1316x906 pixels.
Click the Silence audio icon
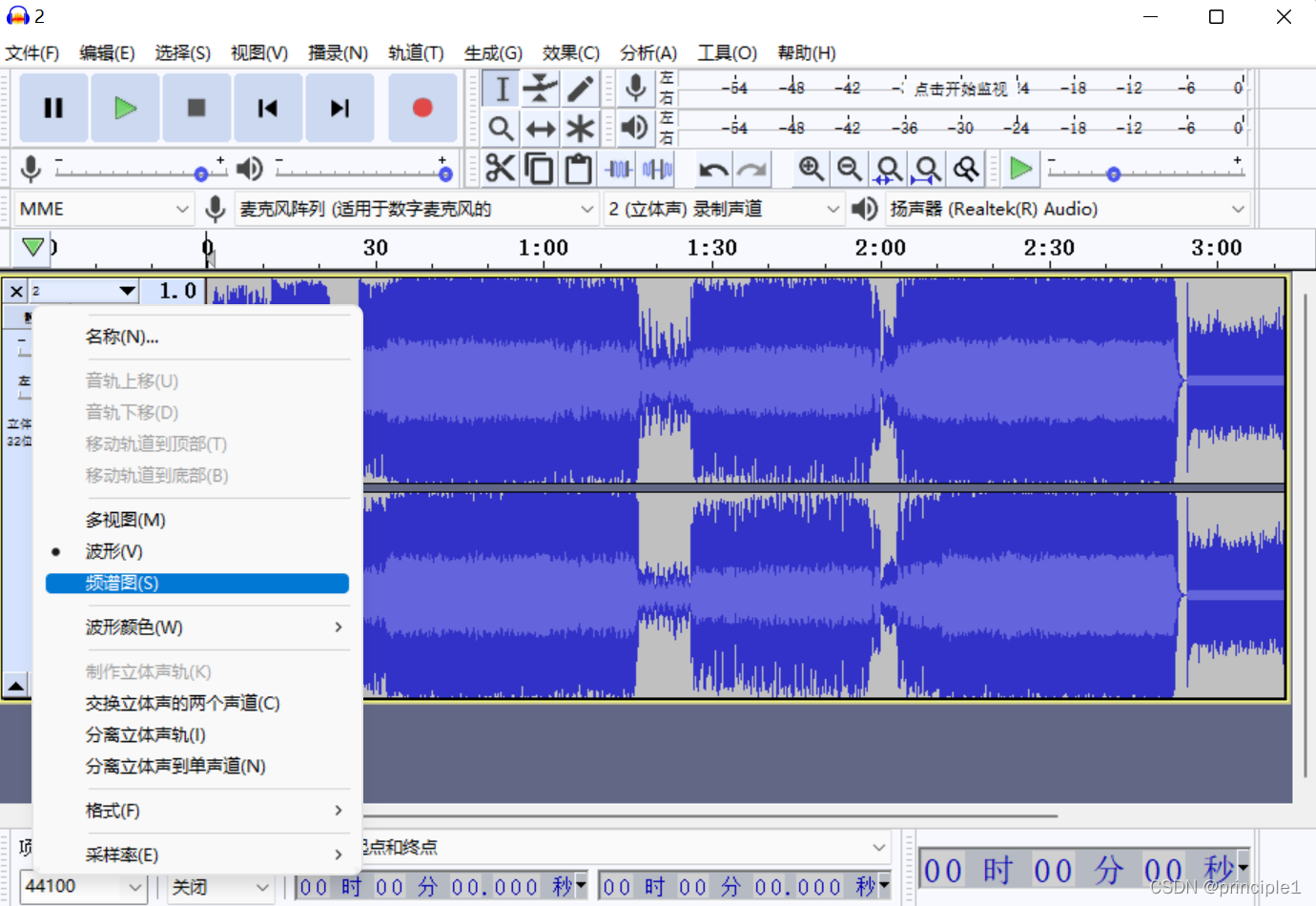(x=658, y=169)
